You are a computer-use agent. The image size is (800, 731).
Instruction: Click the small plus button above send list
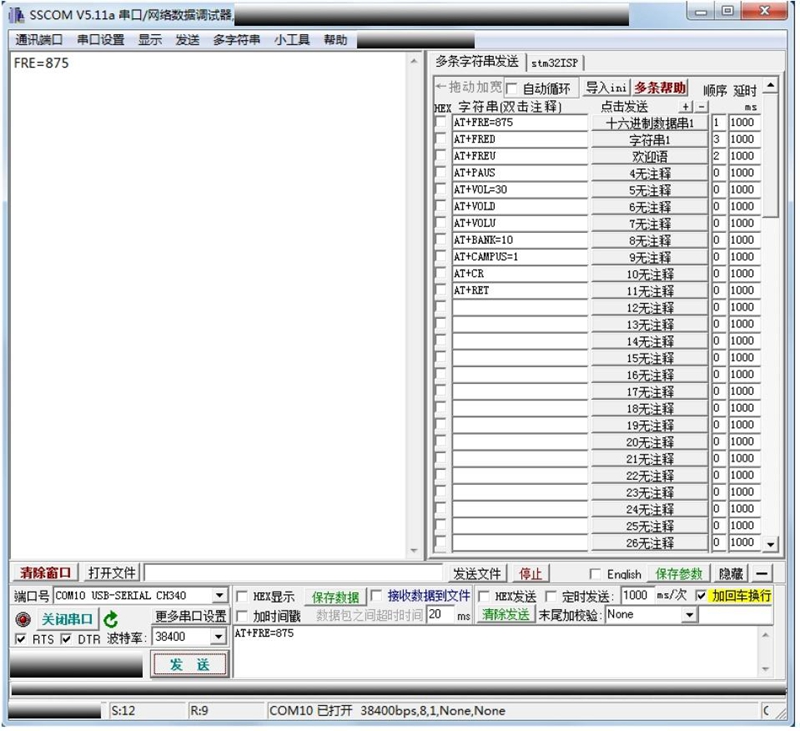(686, 107)
